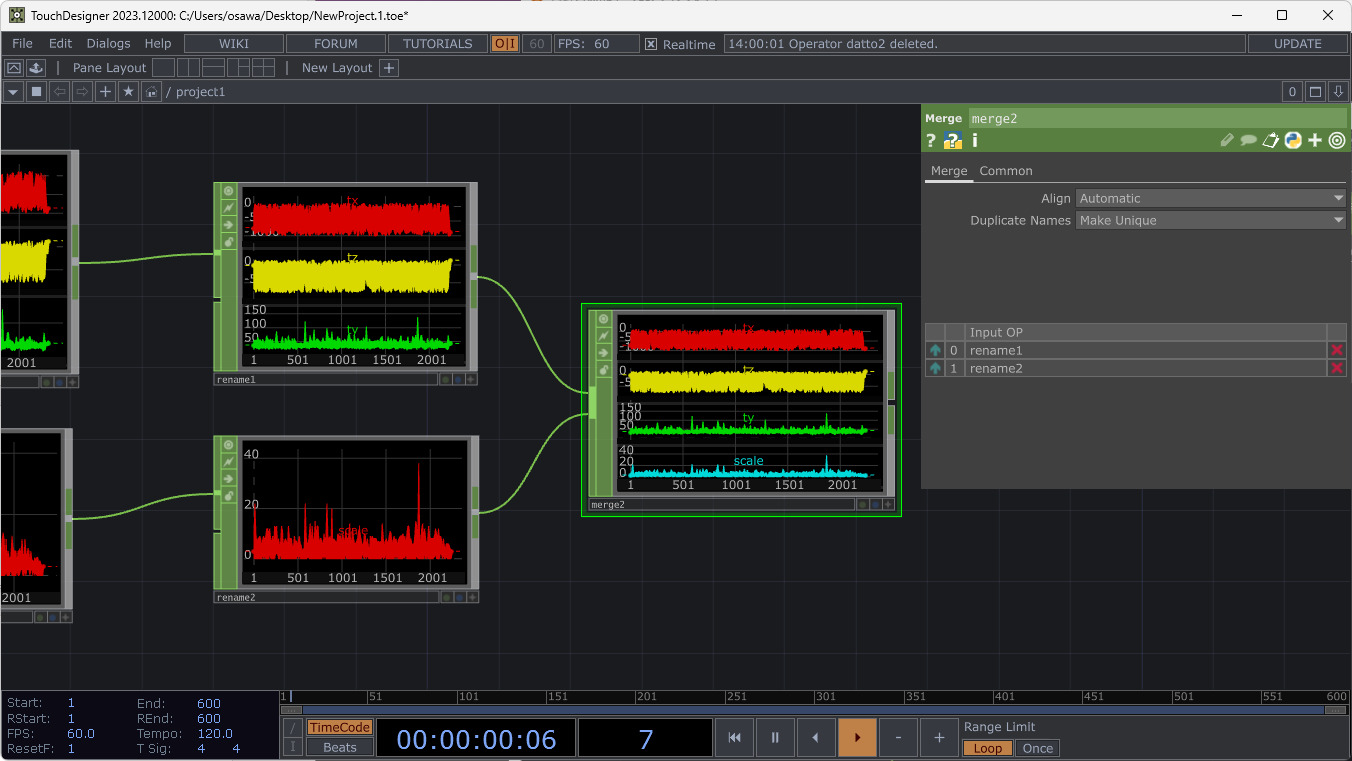Viewport: 1352px width, 761px height.
Task: Expand the Align dropdown
Action: 1211,198
